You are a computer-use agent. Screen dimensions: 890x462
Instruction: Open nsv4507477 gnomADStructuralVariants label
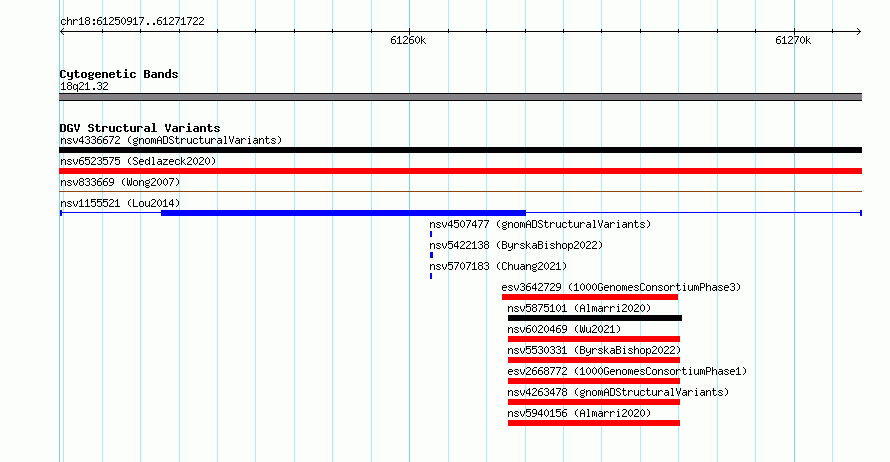click(540, 224)
